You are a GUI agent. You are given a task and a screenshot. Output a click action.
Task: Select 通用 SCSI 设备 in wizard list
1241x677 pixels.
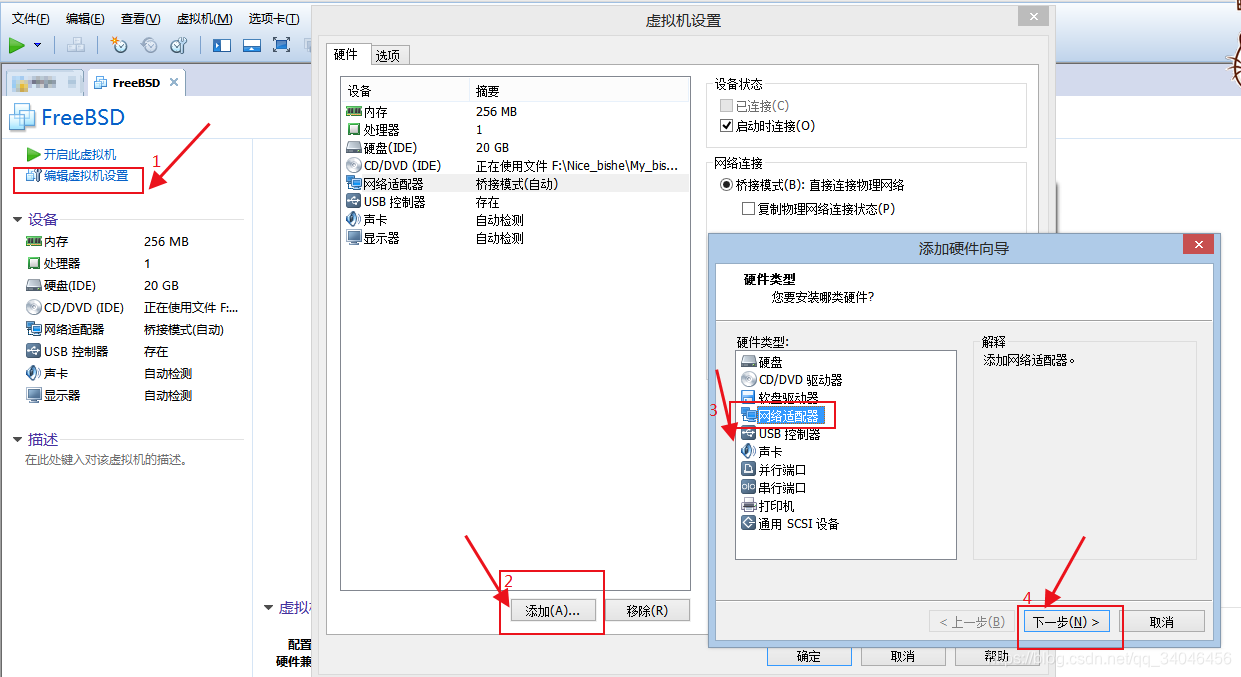pyautogui.click(x=790, y=524)
